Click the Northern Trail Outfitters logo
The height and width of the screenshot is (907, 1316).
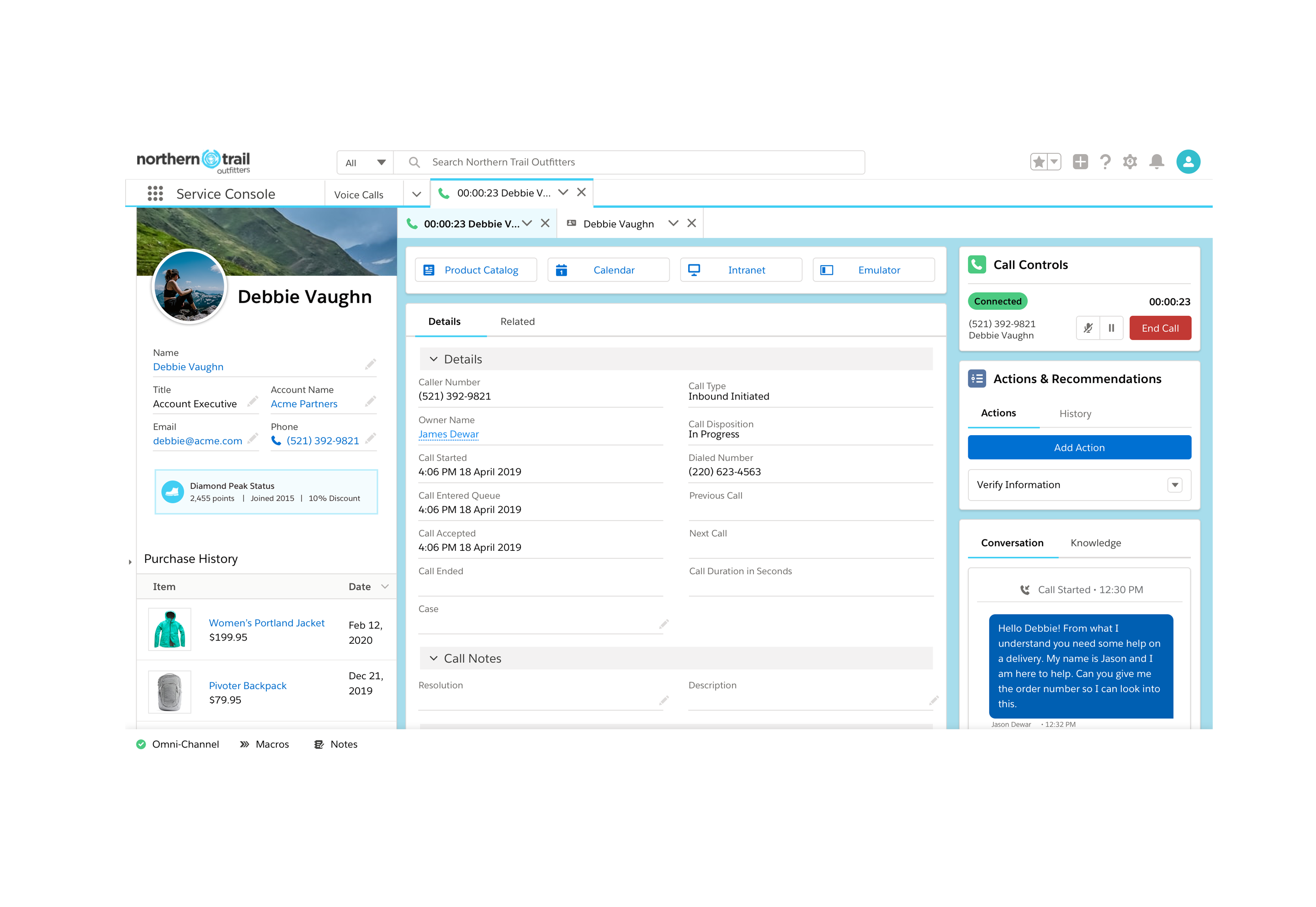(x=193, y=161)
